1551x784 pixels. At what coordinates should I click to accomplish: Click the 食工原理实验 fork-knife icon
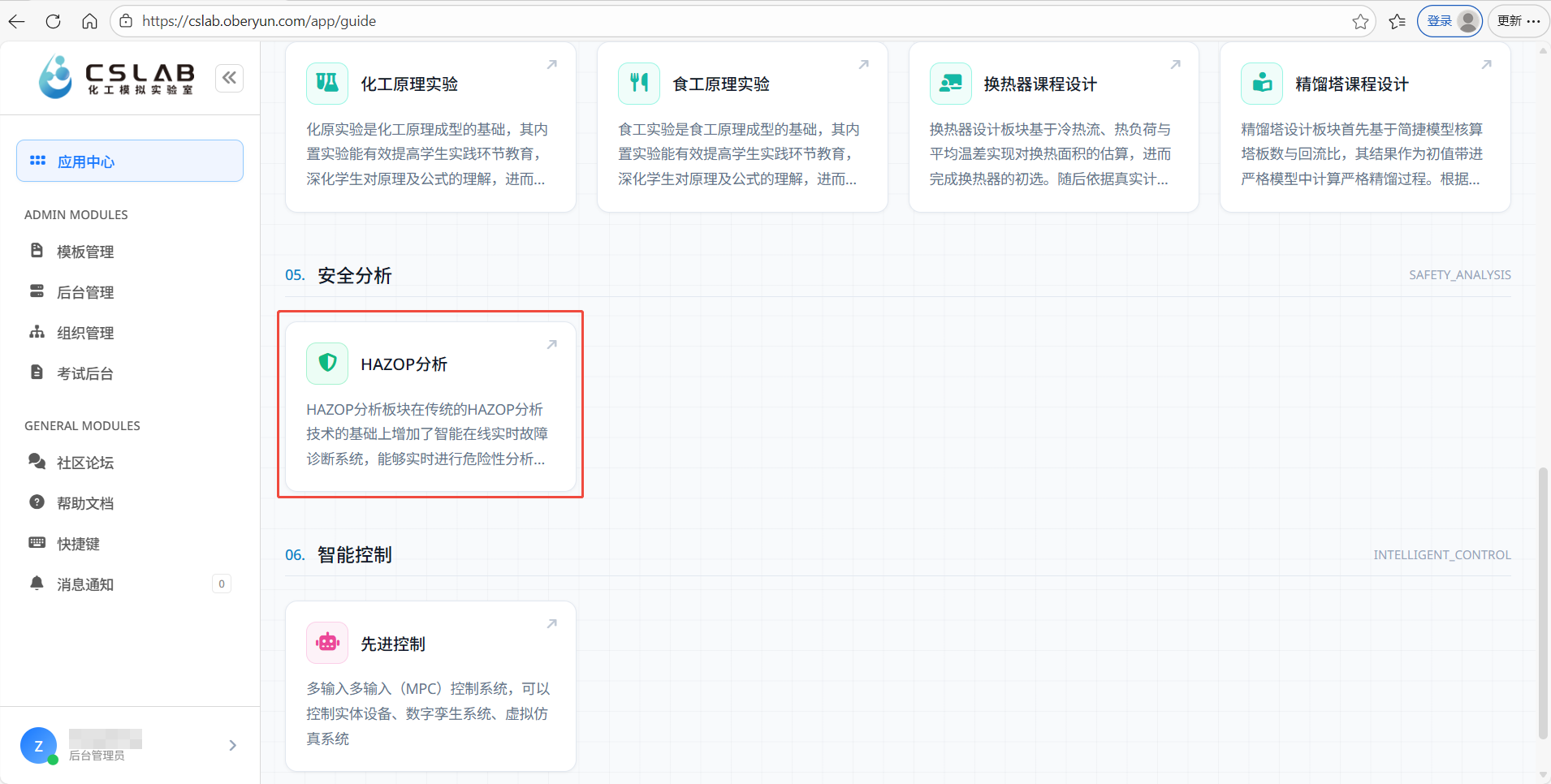(639, 83)
